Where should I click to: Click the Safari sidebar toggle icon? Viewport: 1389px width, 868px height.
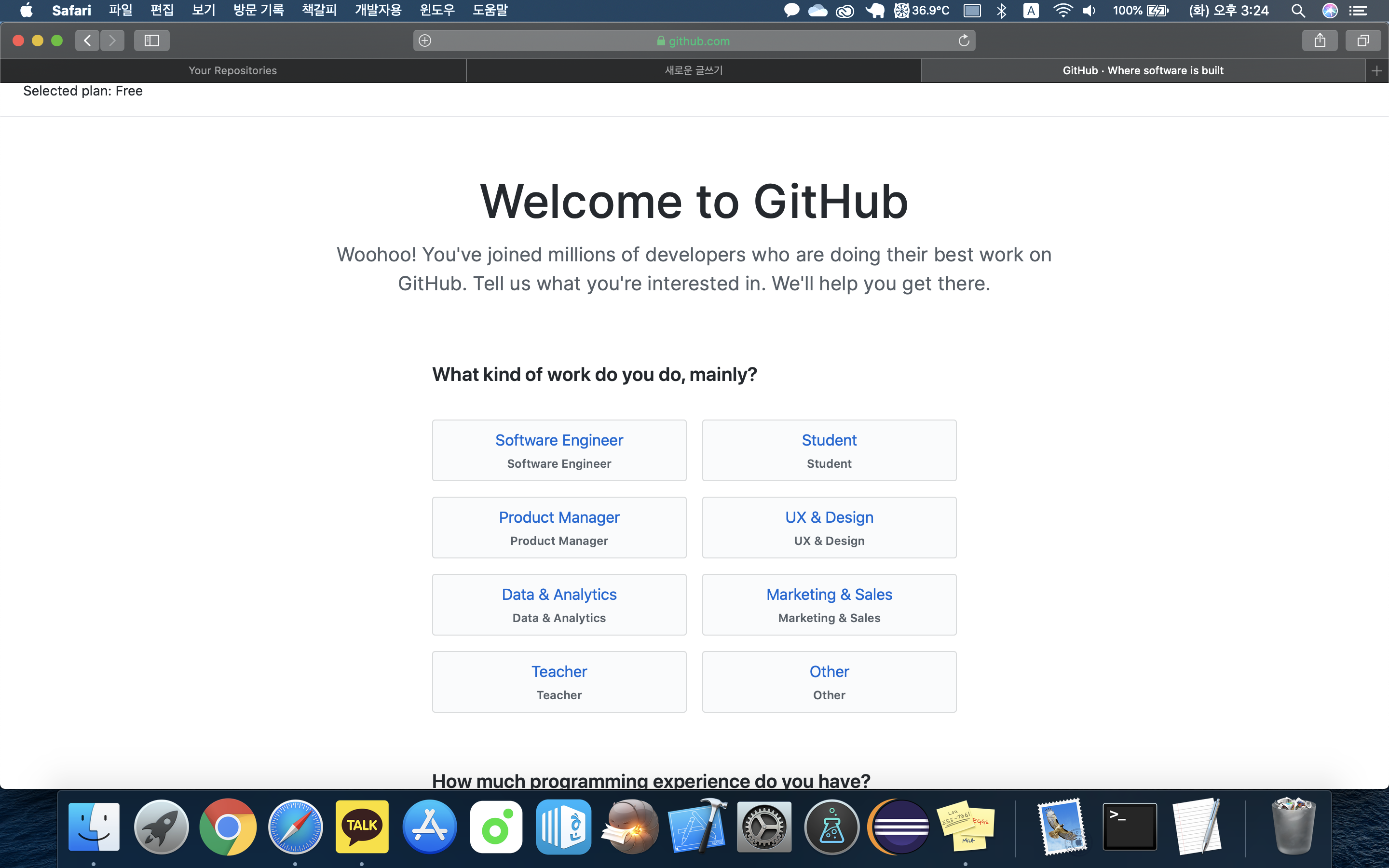click(151, 41)
